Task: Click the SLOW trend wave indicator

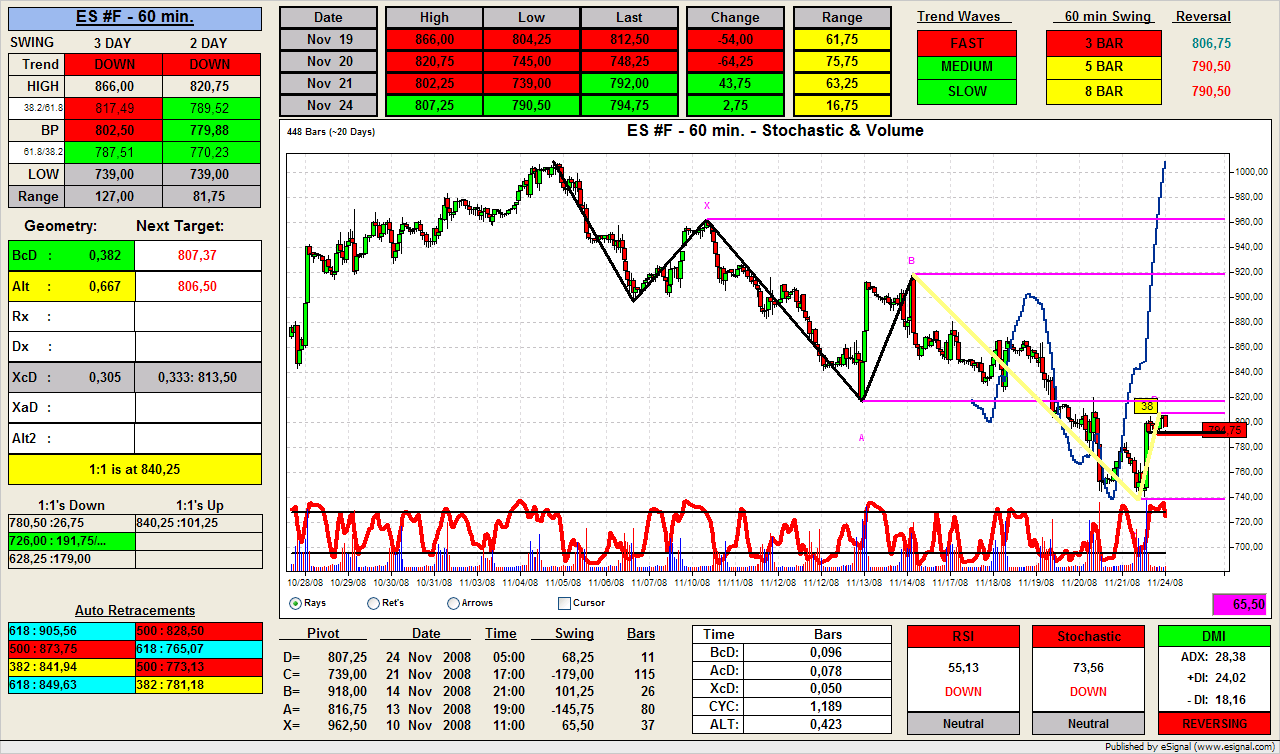Action: 967,91
